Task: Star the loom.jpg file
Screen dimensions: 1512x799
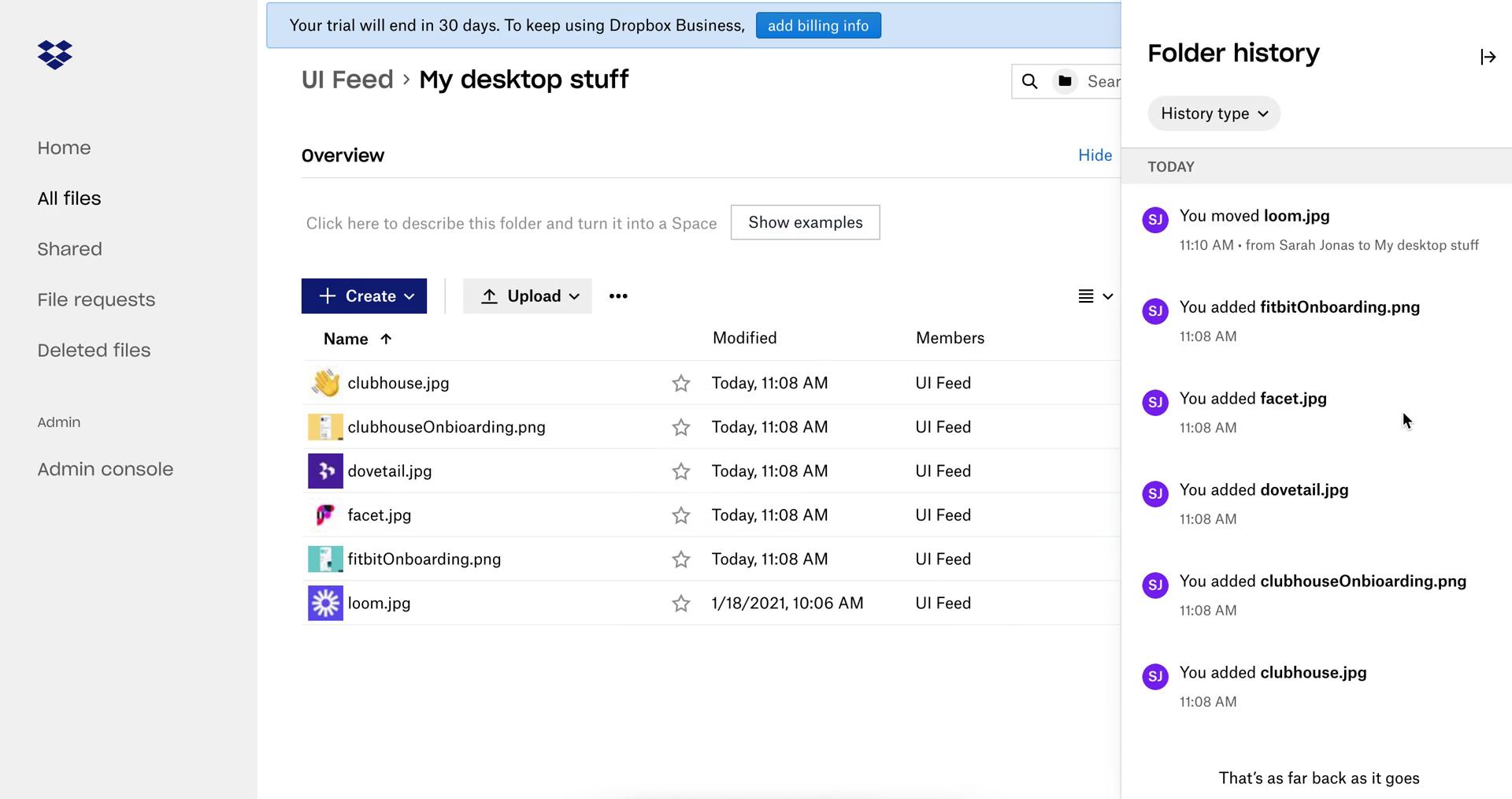Action: (681, 604)
